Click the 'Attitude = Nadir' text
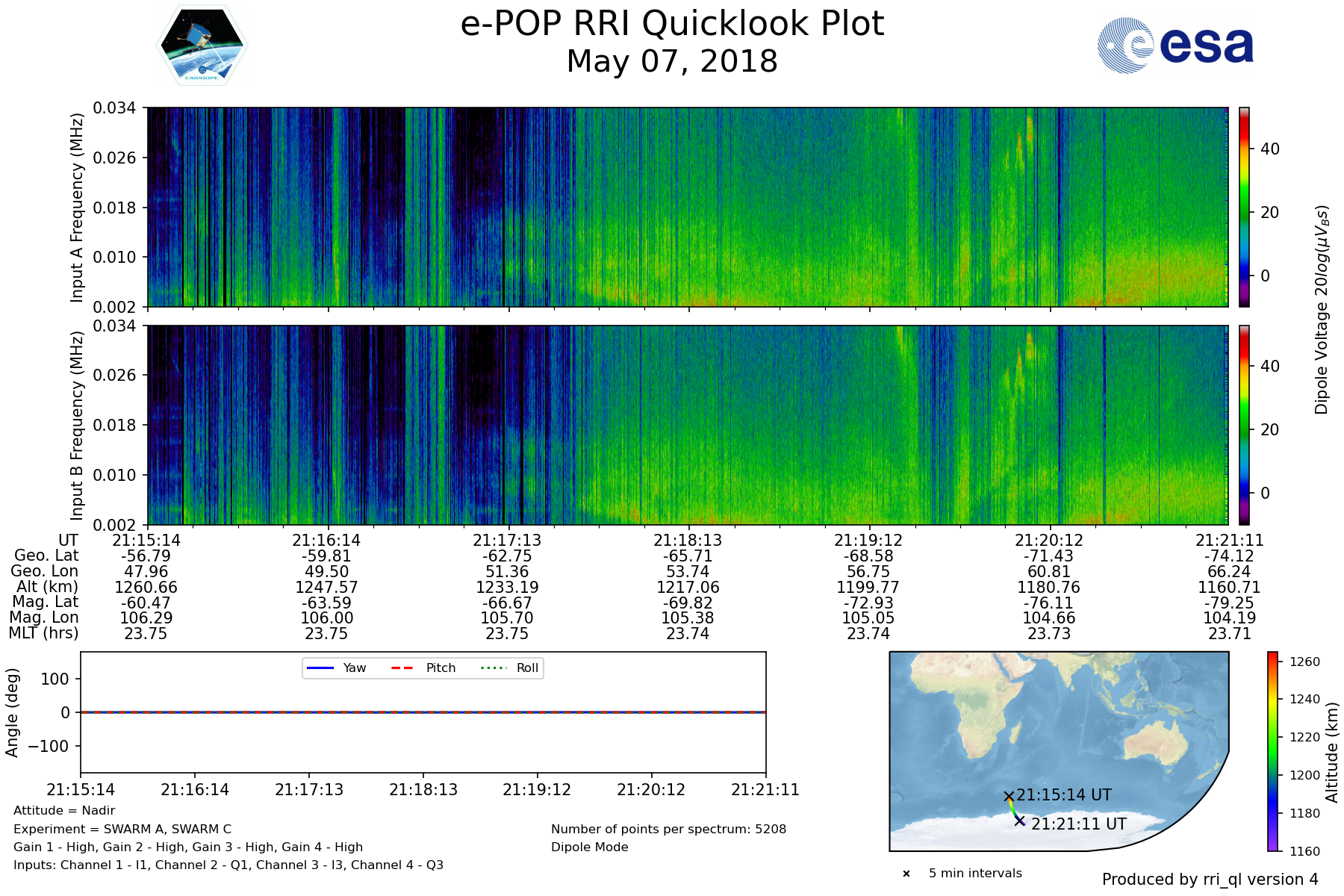This screenshot has height=896, width=1344. pos(64,811)
